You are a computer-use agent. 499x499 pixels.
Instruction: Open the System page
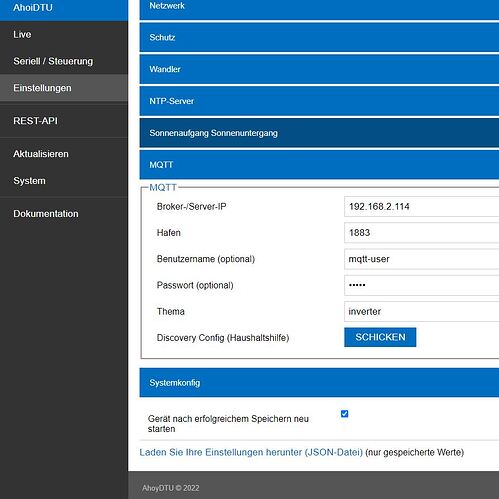tap(64, 181)
